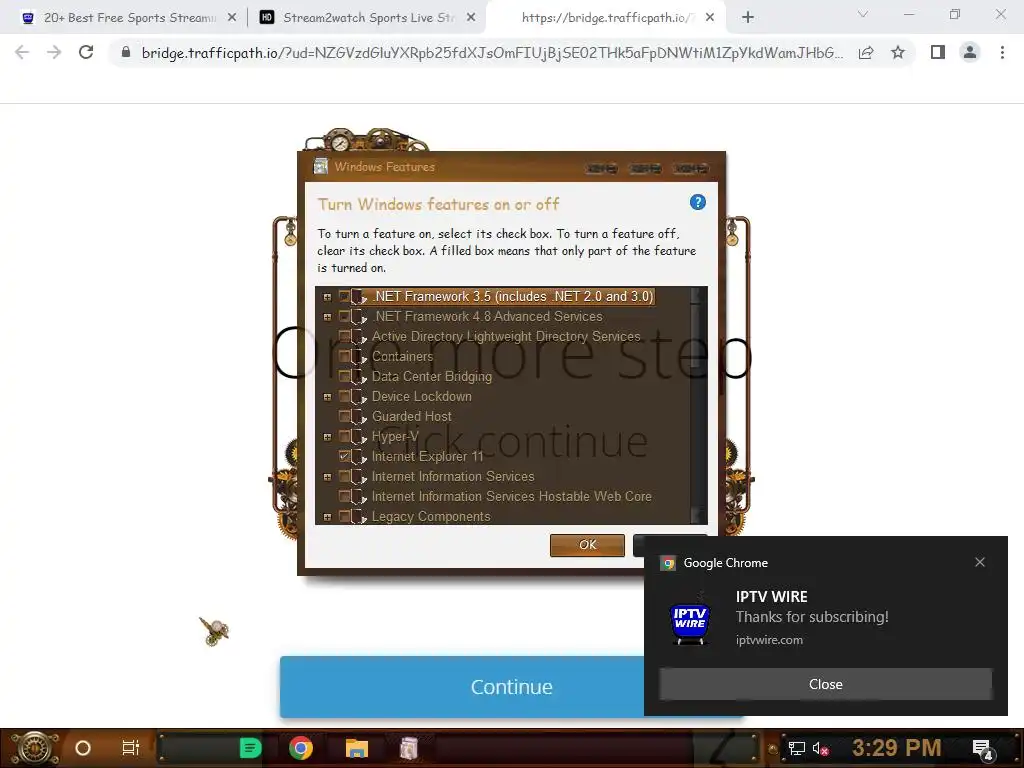Go back to the previous page
1024x768 pixels.
coord(22,52)
